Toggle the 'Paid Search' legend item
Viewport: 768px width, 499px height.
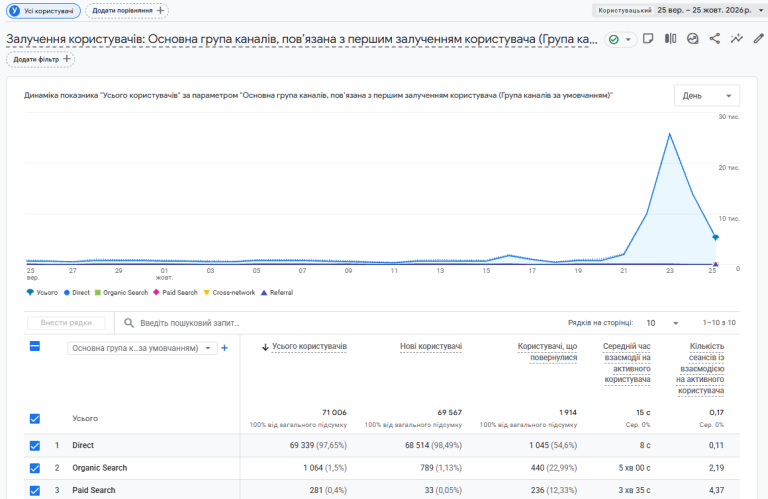point(175,292)
